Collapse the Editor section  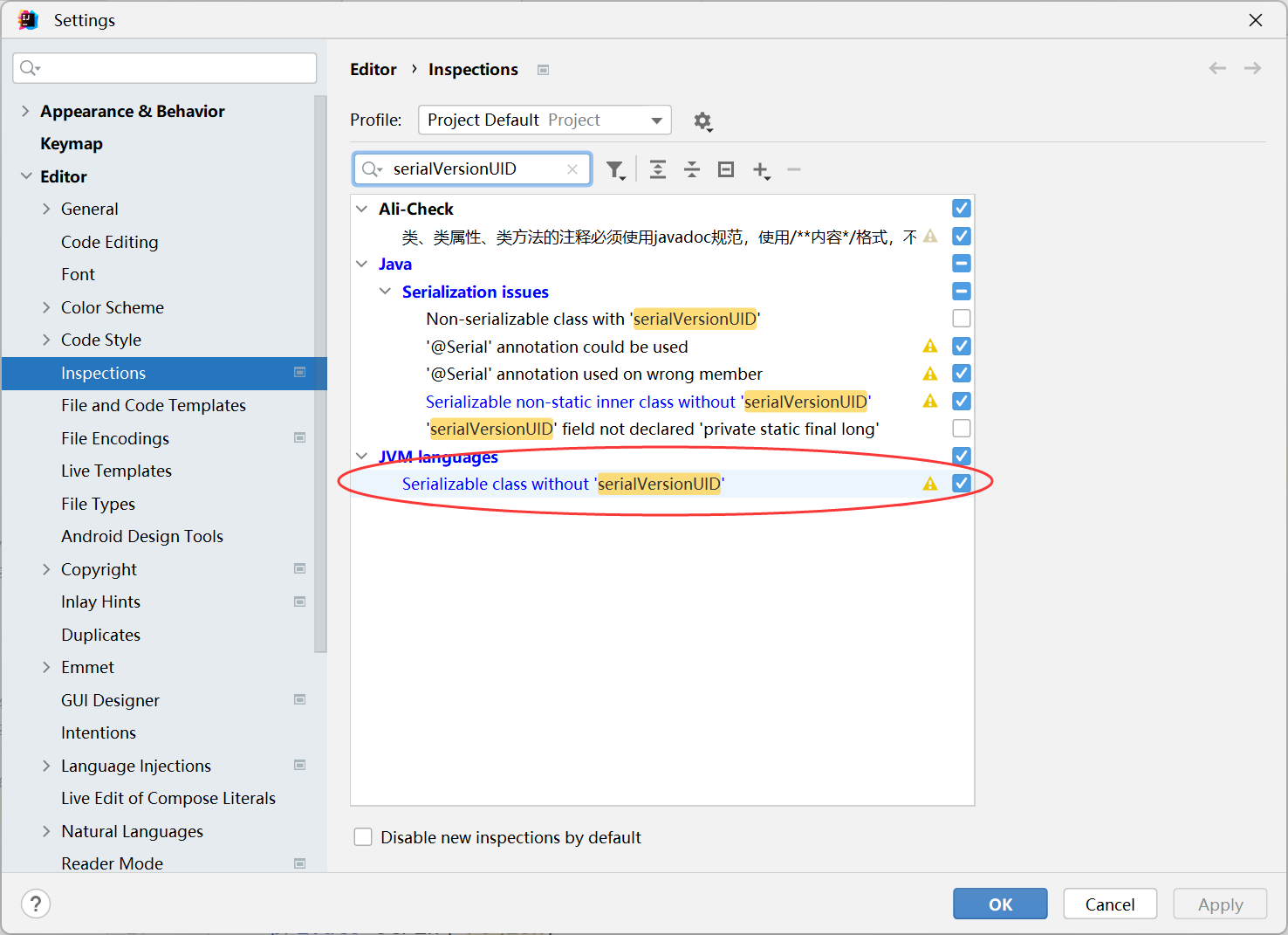coord(25,176)
